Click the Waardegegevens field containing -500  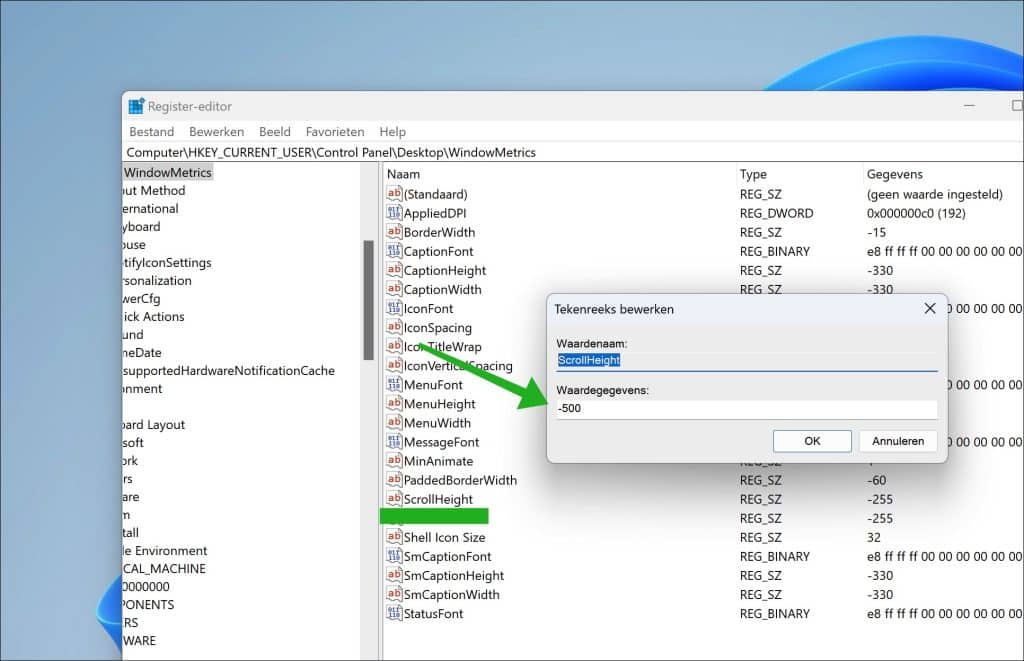click(x=746, y=409)
